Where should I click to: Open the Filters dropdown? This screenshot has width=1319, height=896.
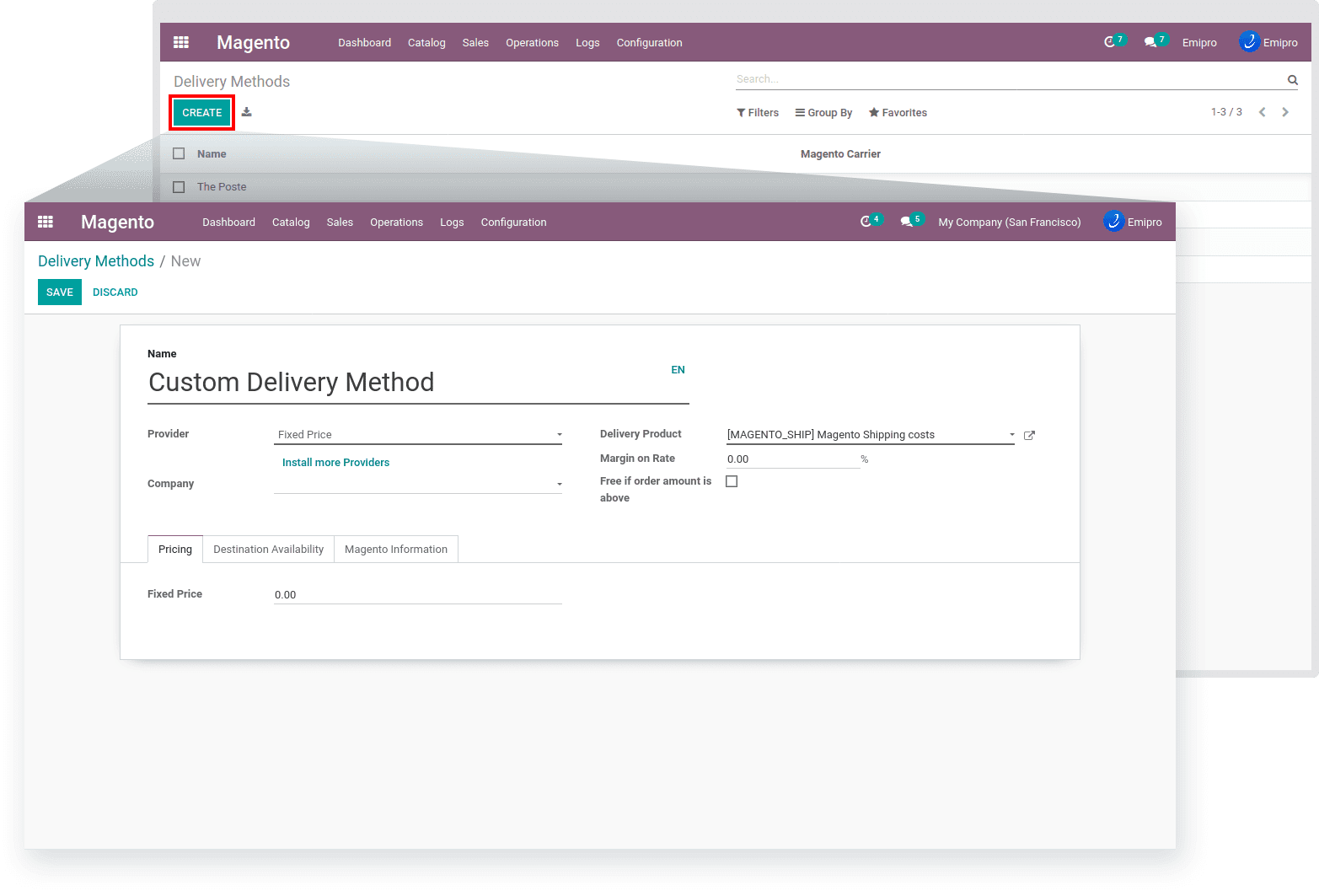click(x=758, y=113)
